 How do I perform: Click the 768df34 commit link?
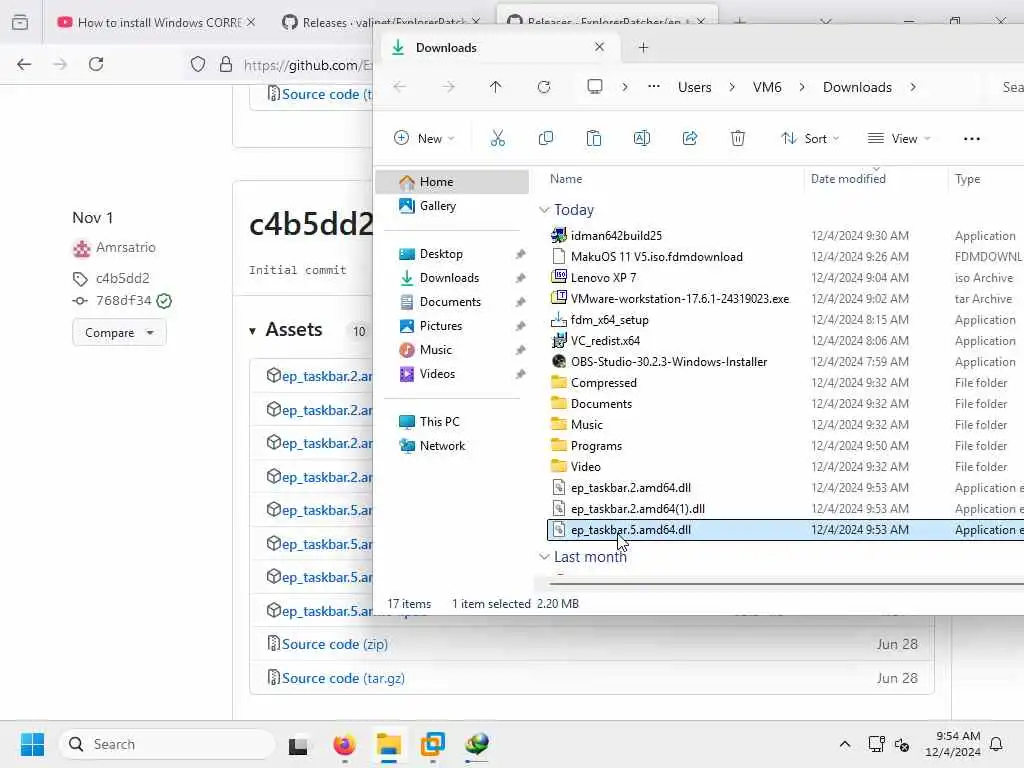pyautogui.click(x=123, y=300)
